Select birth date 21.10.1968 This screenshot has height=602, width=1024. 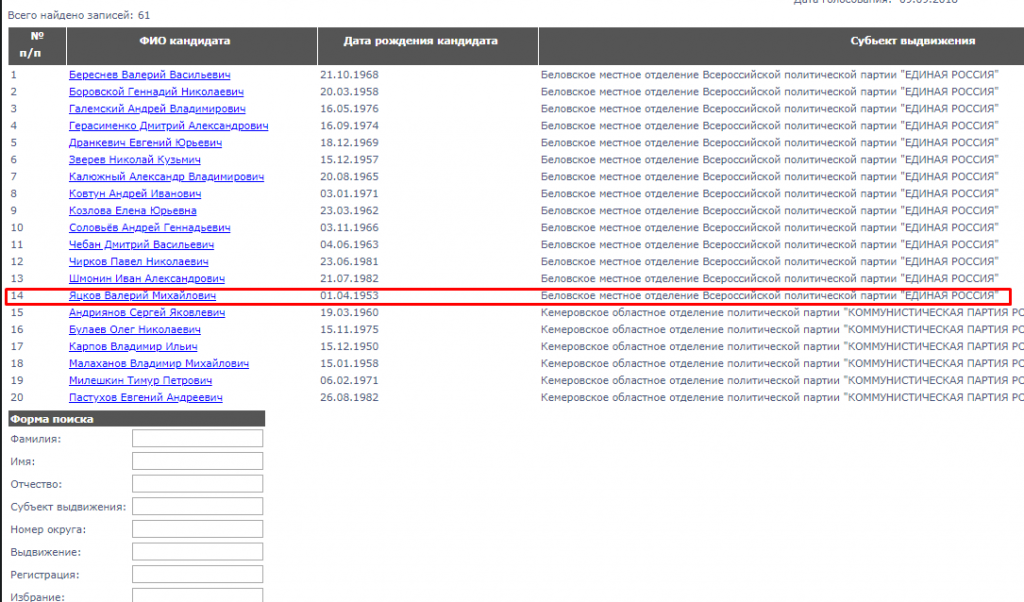349,75
